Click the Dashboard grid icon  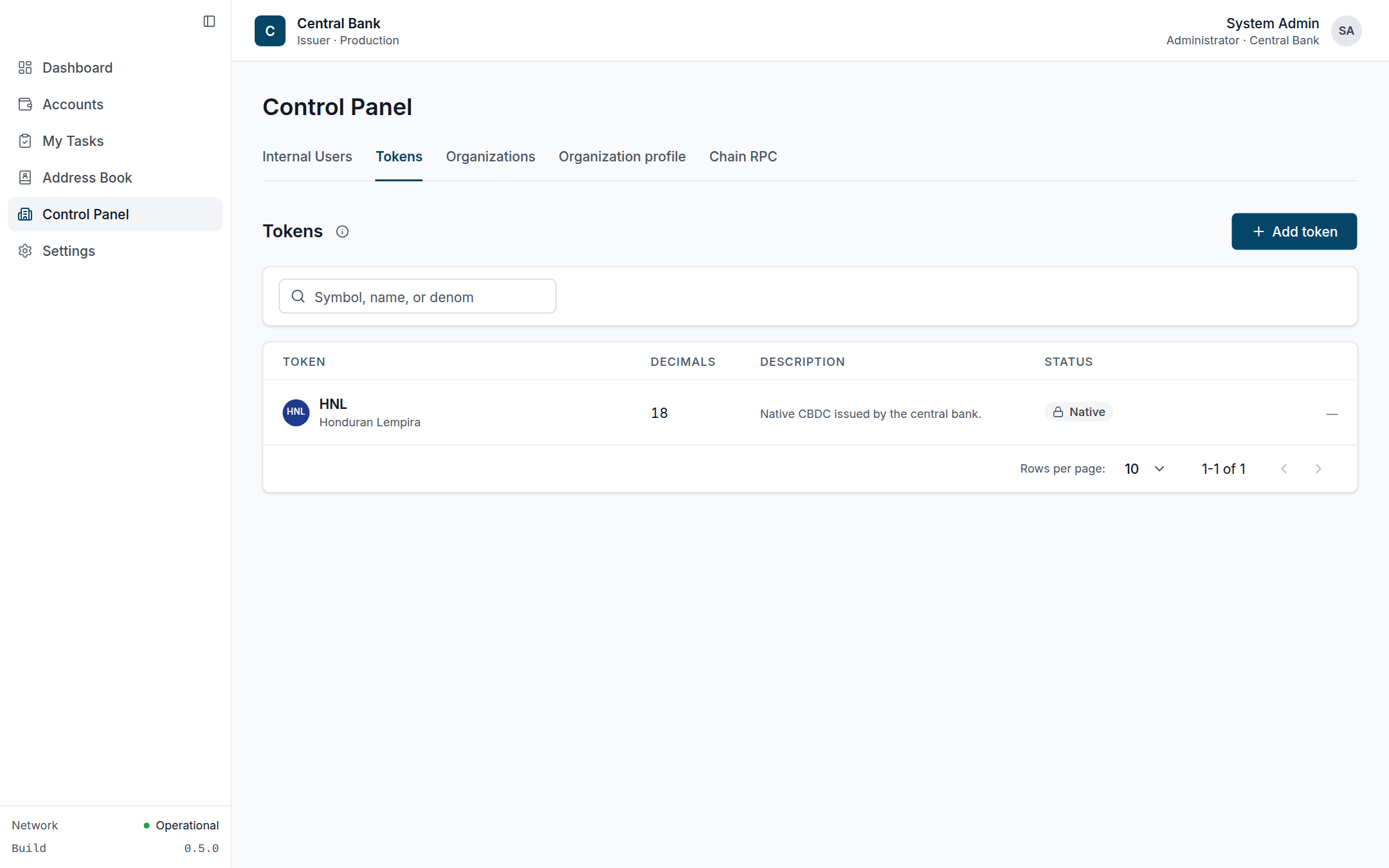25,68
